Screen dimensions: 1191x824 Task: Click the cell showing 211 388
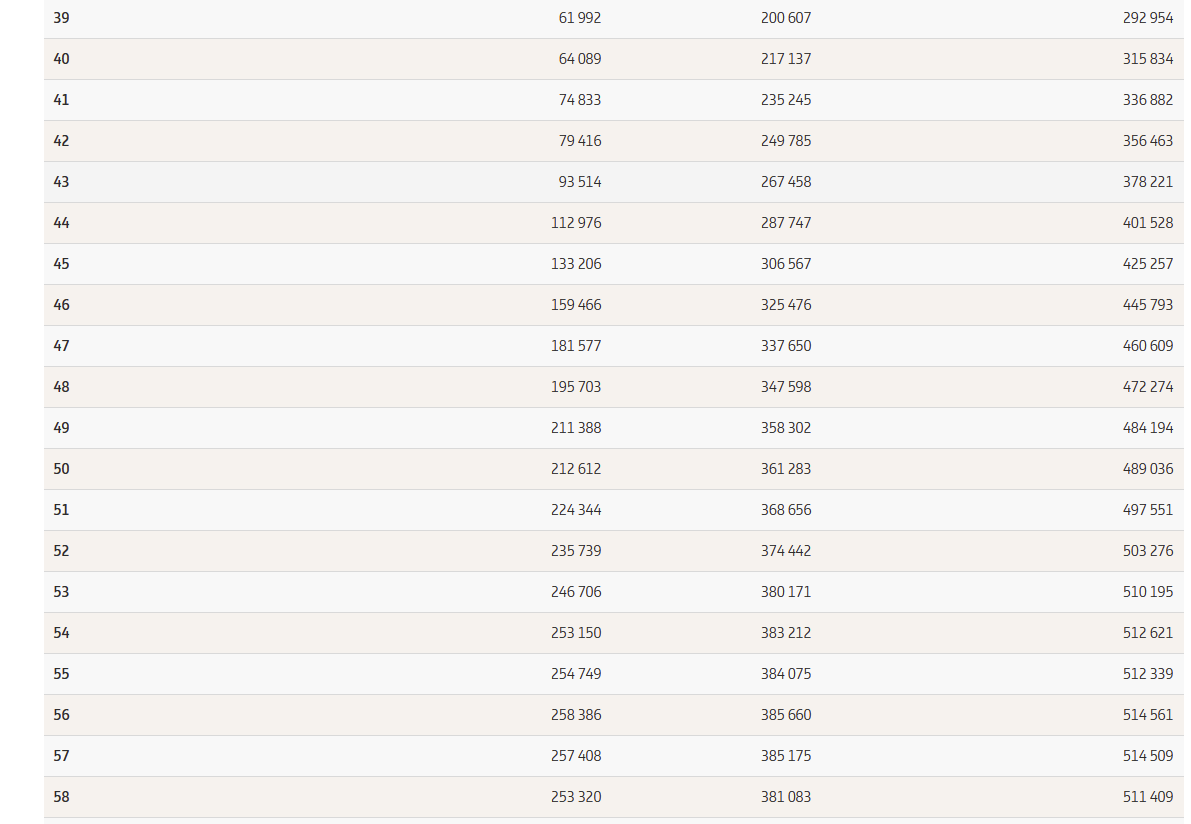pos(576,428)
